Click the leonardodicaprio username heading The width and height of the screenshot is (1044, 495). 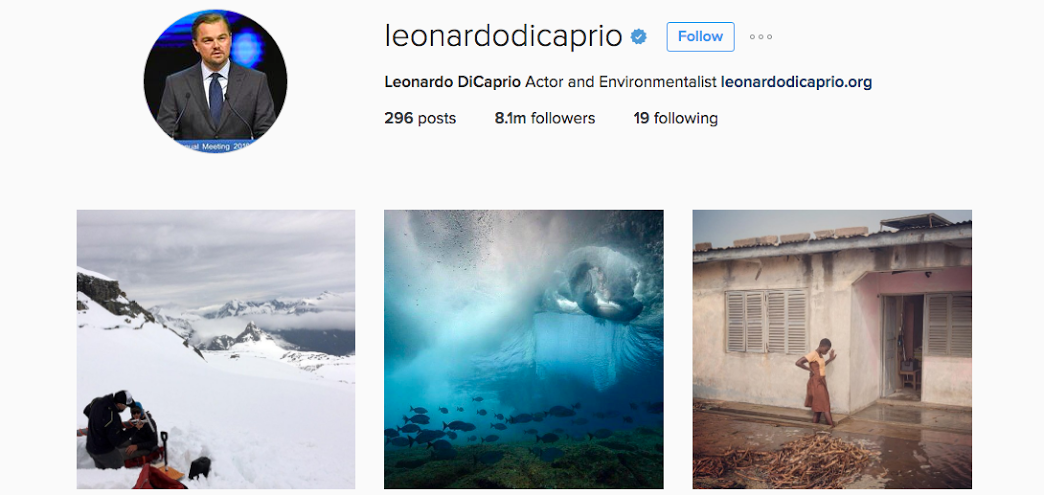click(x=503, y=37)
